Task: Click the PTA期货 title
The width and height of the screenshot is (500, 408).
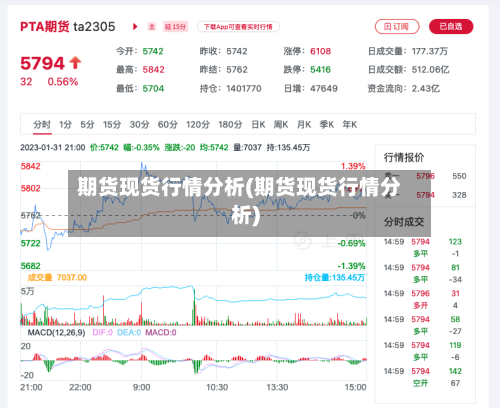Action: 45,27
